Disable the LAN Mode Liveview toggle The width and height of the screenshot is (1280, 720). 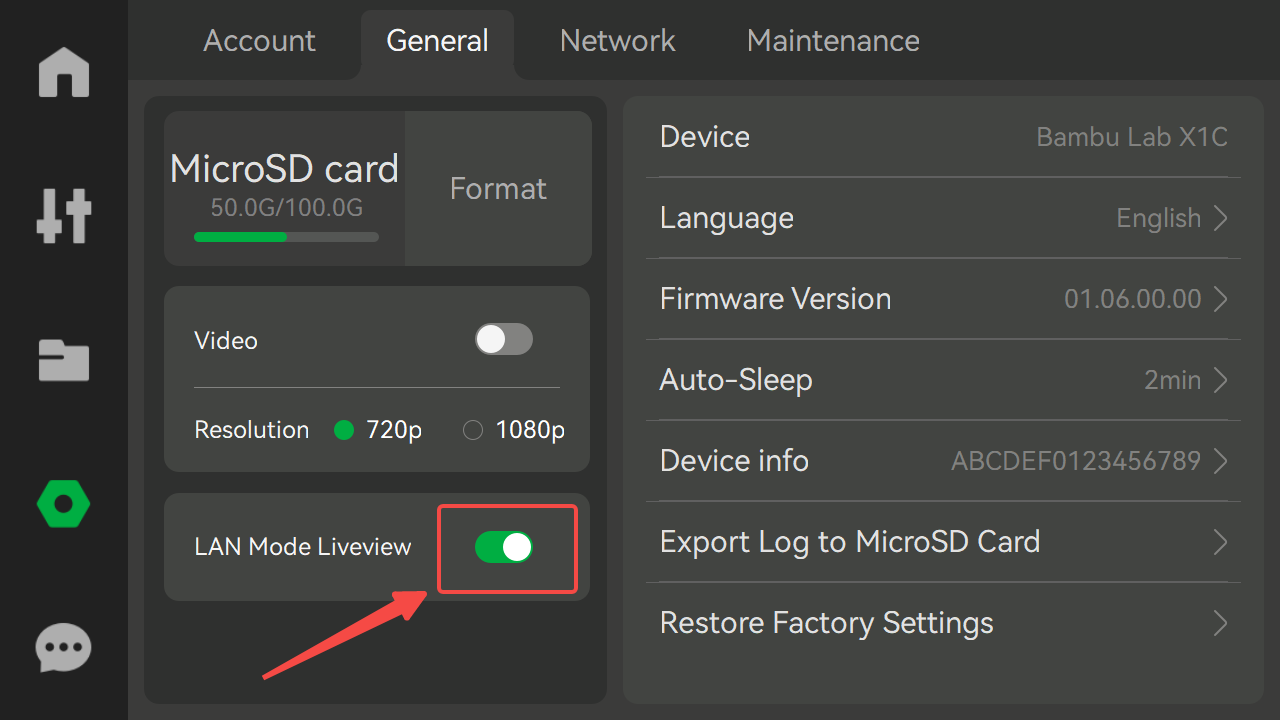(x=503, y=547)
